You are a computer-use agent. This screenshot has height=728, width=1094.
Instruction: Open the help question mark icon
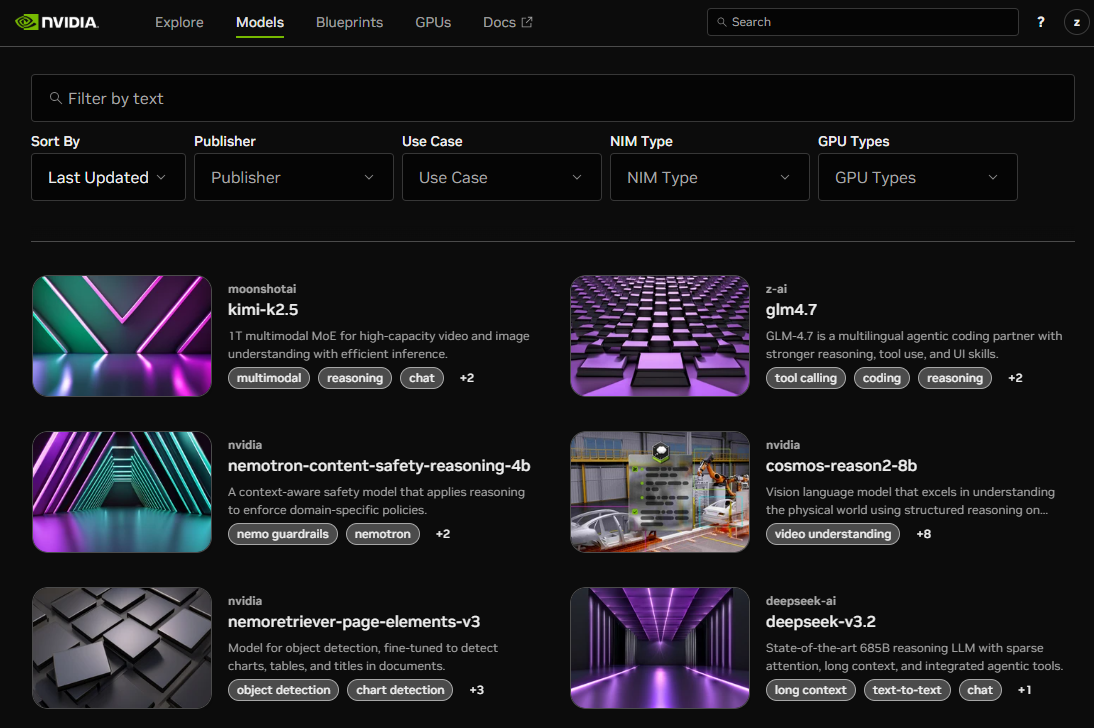coord(1040,21)
